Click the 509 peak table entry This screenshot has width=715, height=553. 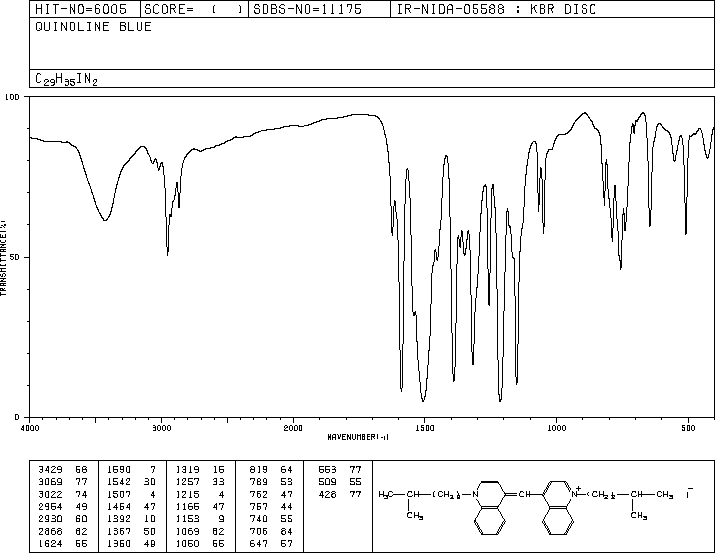340,482
